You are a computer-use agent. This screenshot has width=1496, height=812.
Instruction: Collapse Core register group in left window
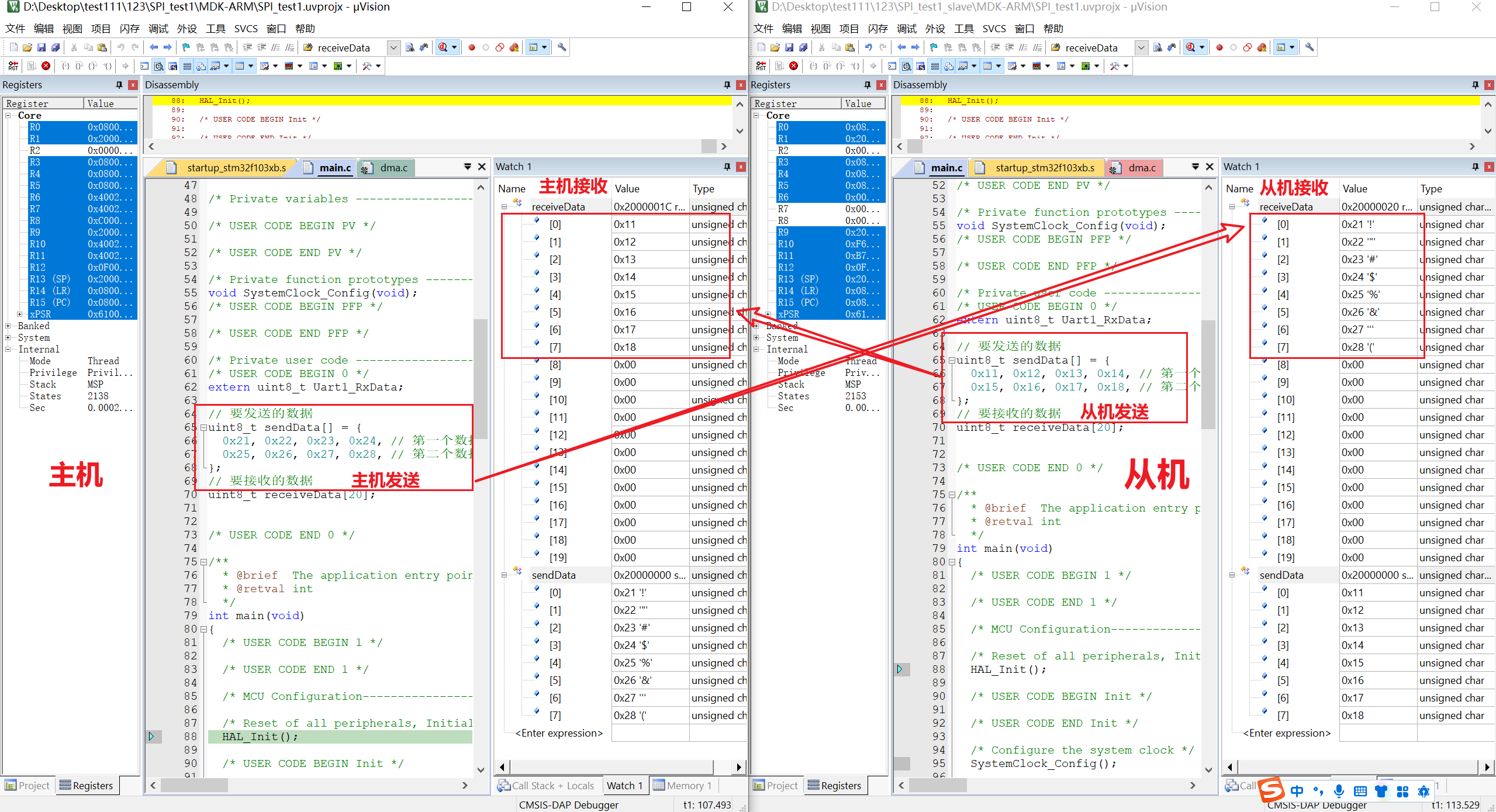(x=9, y=116)
